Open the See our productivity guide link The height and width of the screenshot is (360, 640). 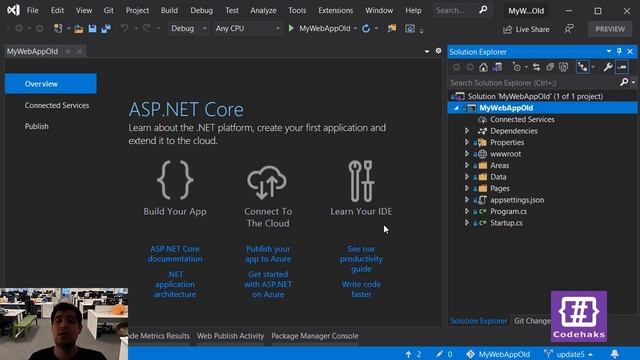tap(361, 258)
